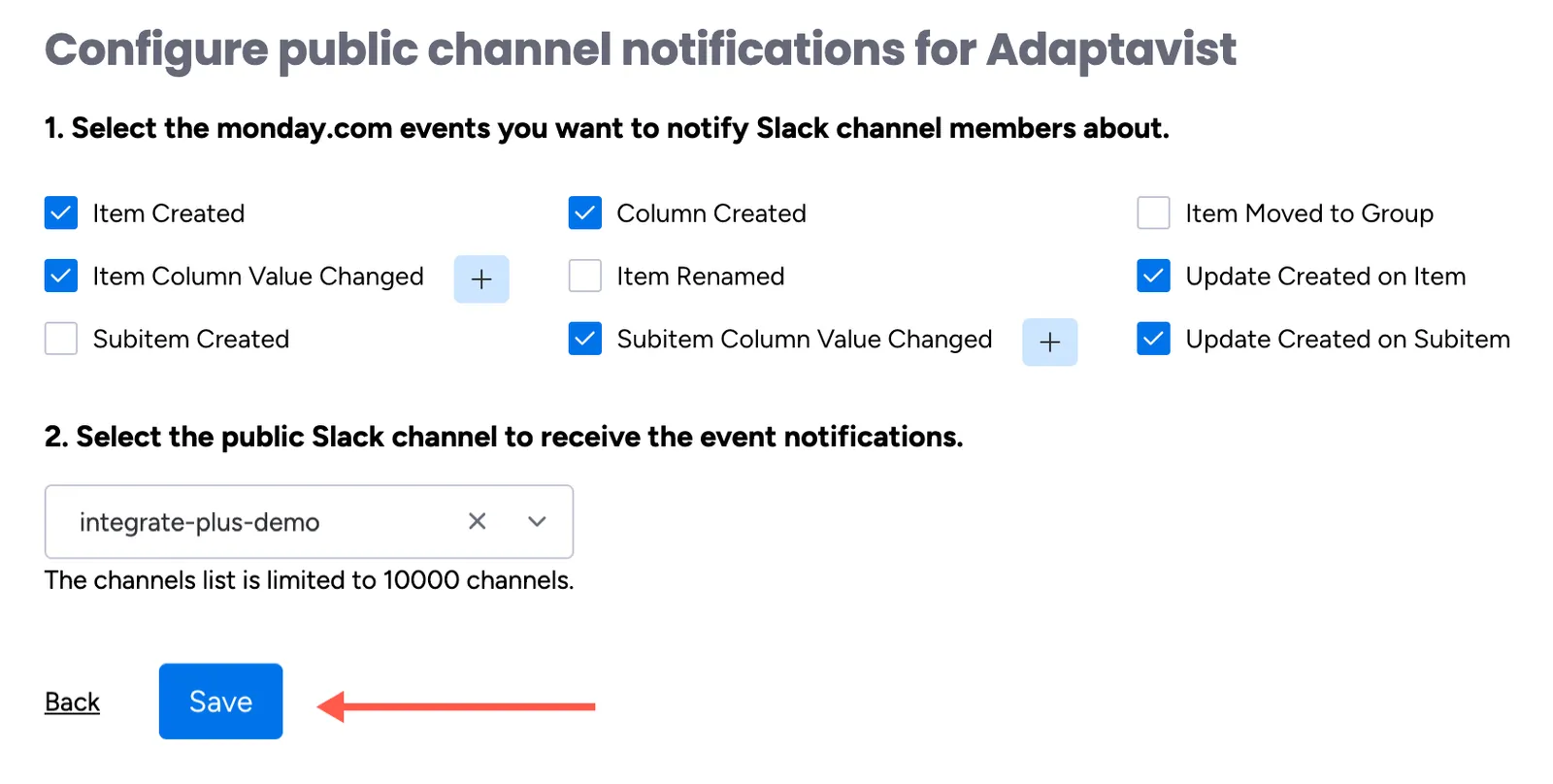The height and width of the screenshot is (784, 1553).
Task: Enable the Item Renamed checkbox
Action: (x=585, y=277)
